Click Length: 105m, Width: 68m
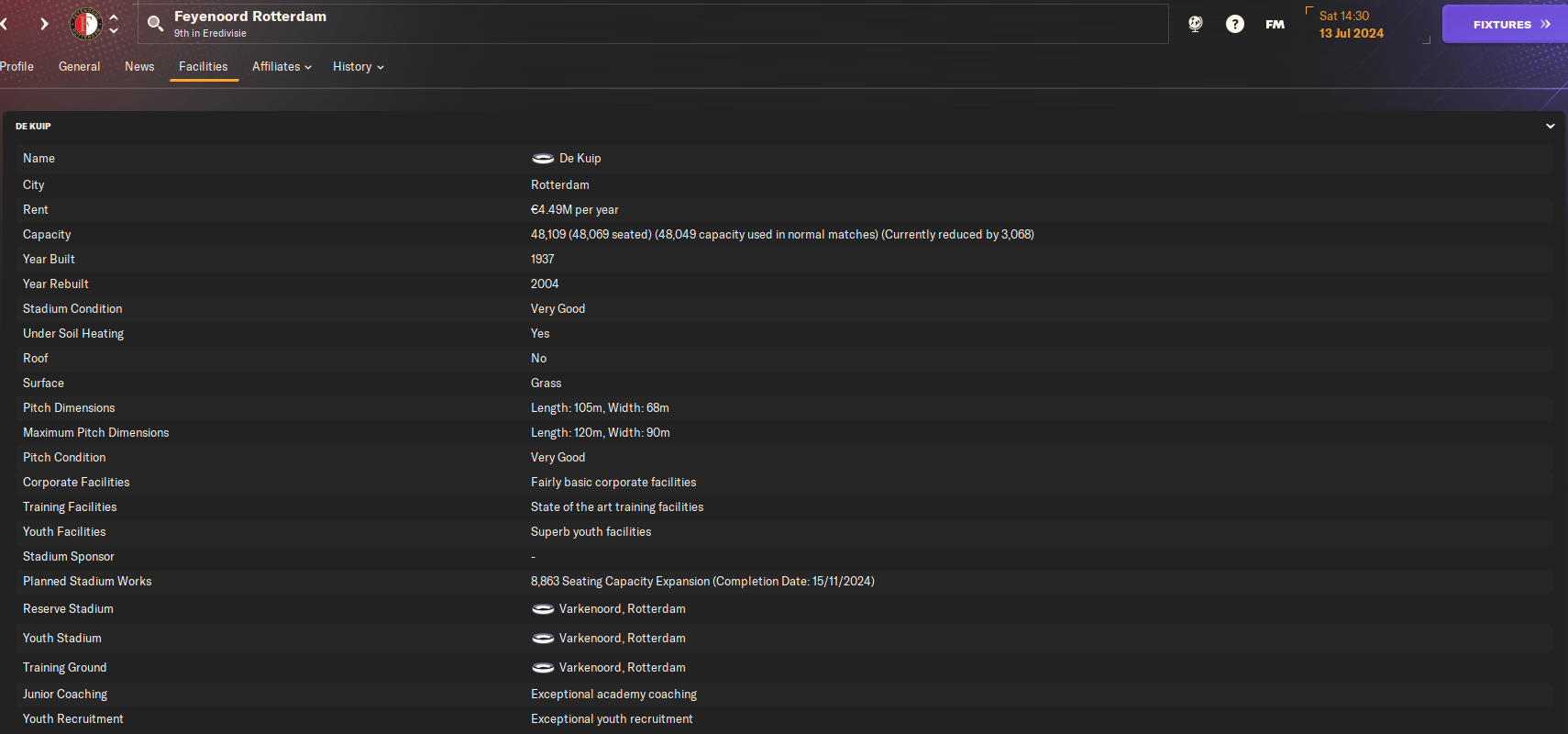 [x=600, y=408]
